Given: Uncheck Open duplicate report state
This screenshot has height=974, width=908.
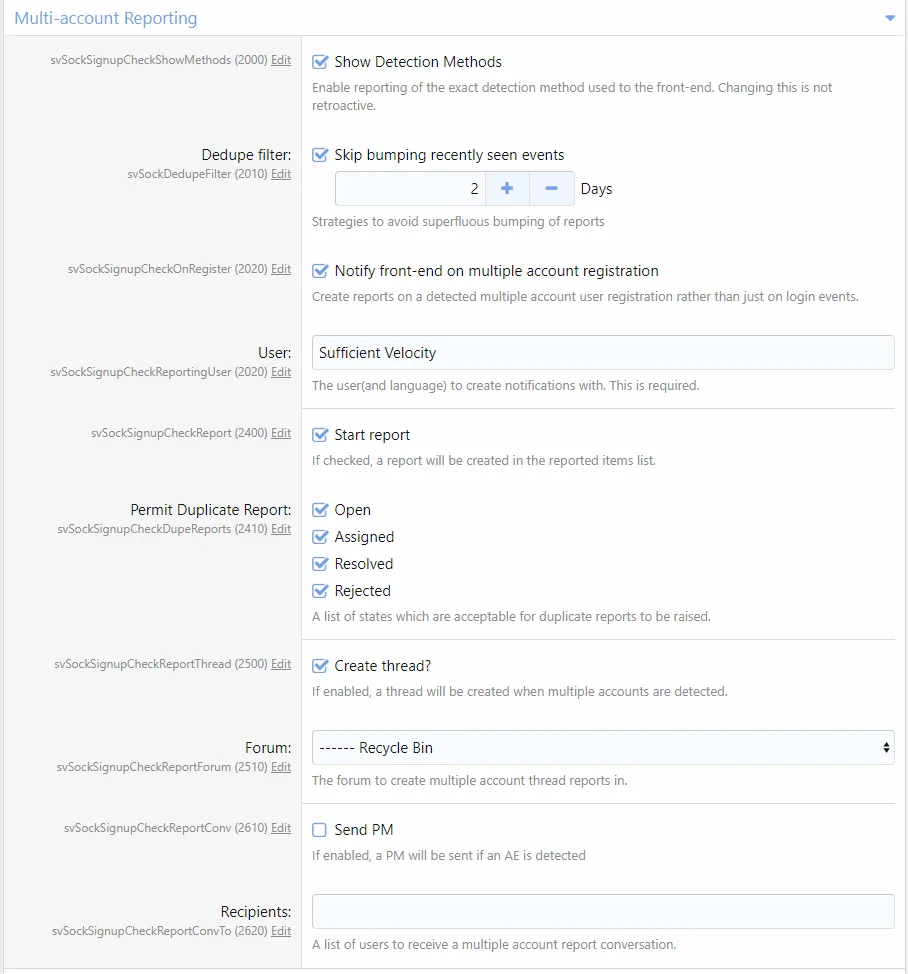Looking at the screenshot, I should click(321, 510).
